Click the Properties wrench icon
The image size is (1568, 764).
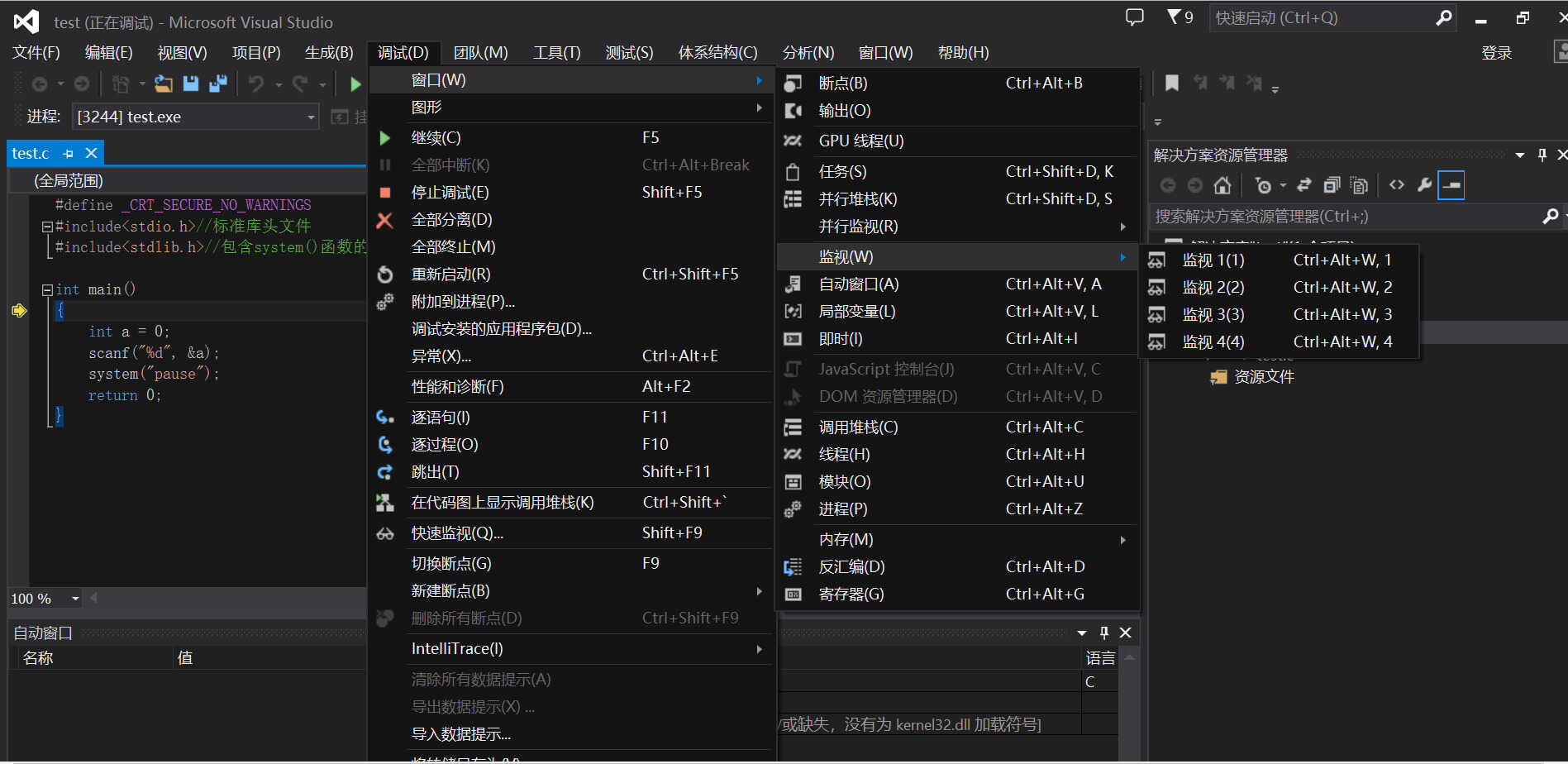coord(1424,185)
